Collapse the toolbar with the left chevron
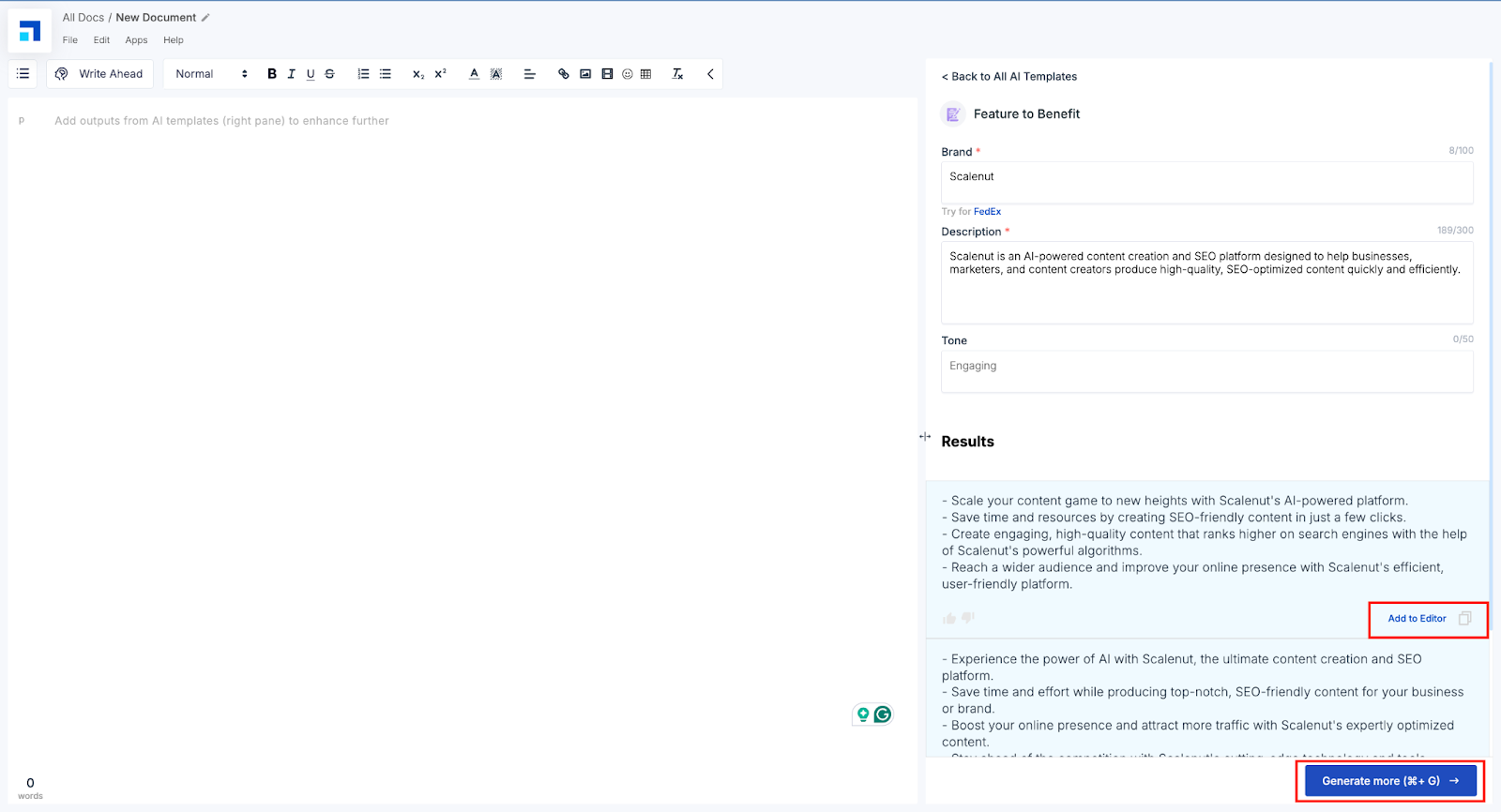The height and width of the screenshot is (812, 1501). point(710,74)
